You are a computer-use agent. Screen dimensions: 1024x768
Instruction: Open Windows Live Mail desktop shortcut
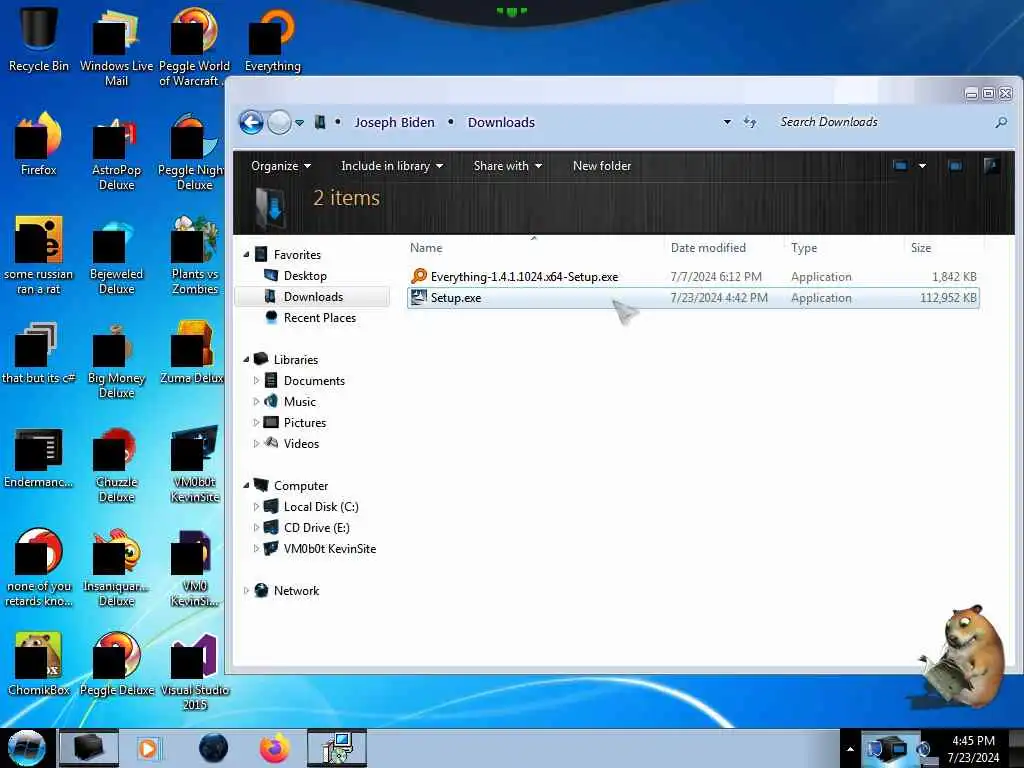tap(116, 46)
